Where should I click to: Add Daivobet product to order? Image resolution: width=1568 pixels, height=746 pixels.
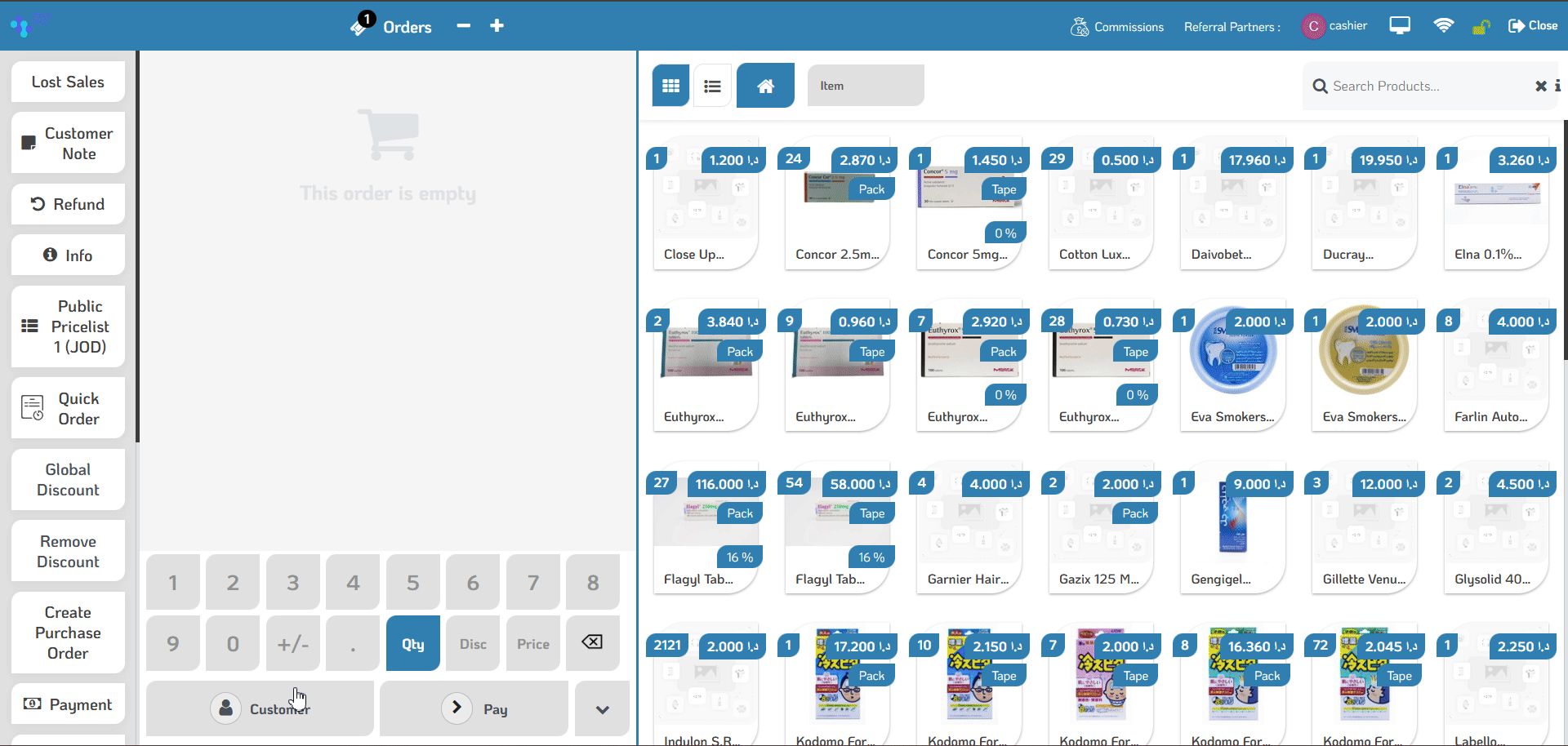(1232, 204)
